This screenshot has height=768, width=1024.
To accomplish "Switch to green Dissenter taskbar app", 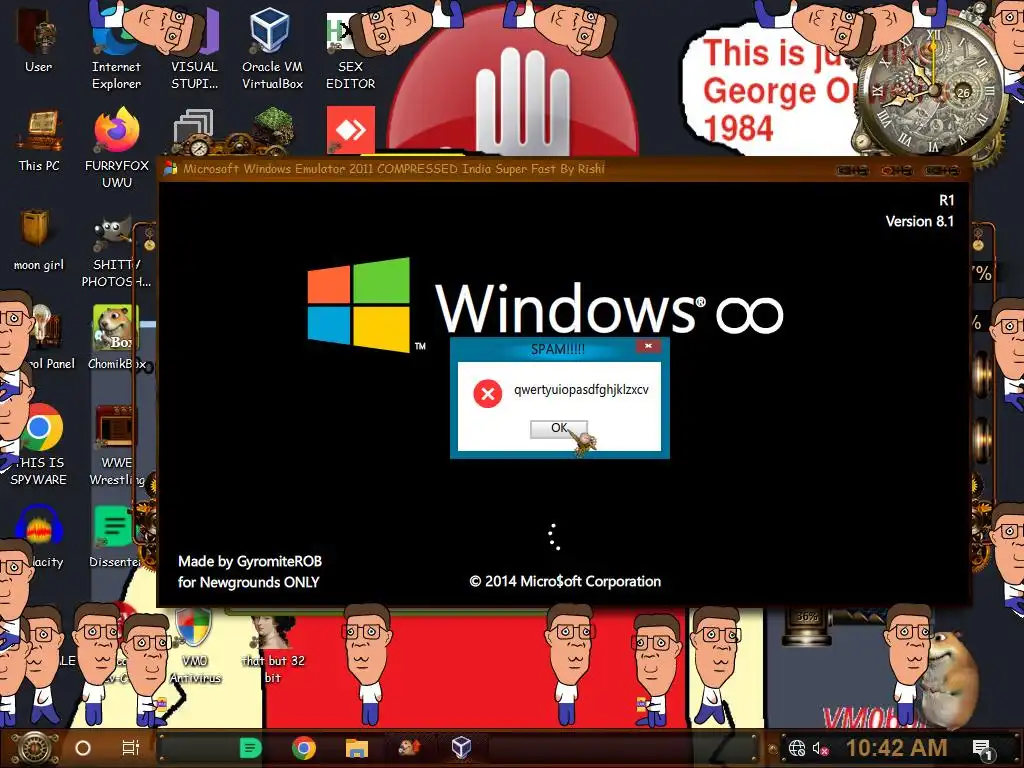I will [x=251, y=748].
